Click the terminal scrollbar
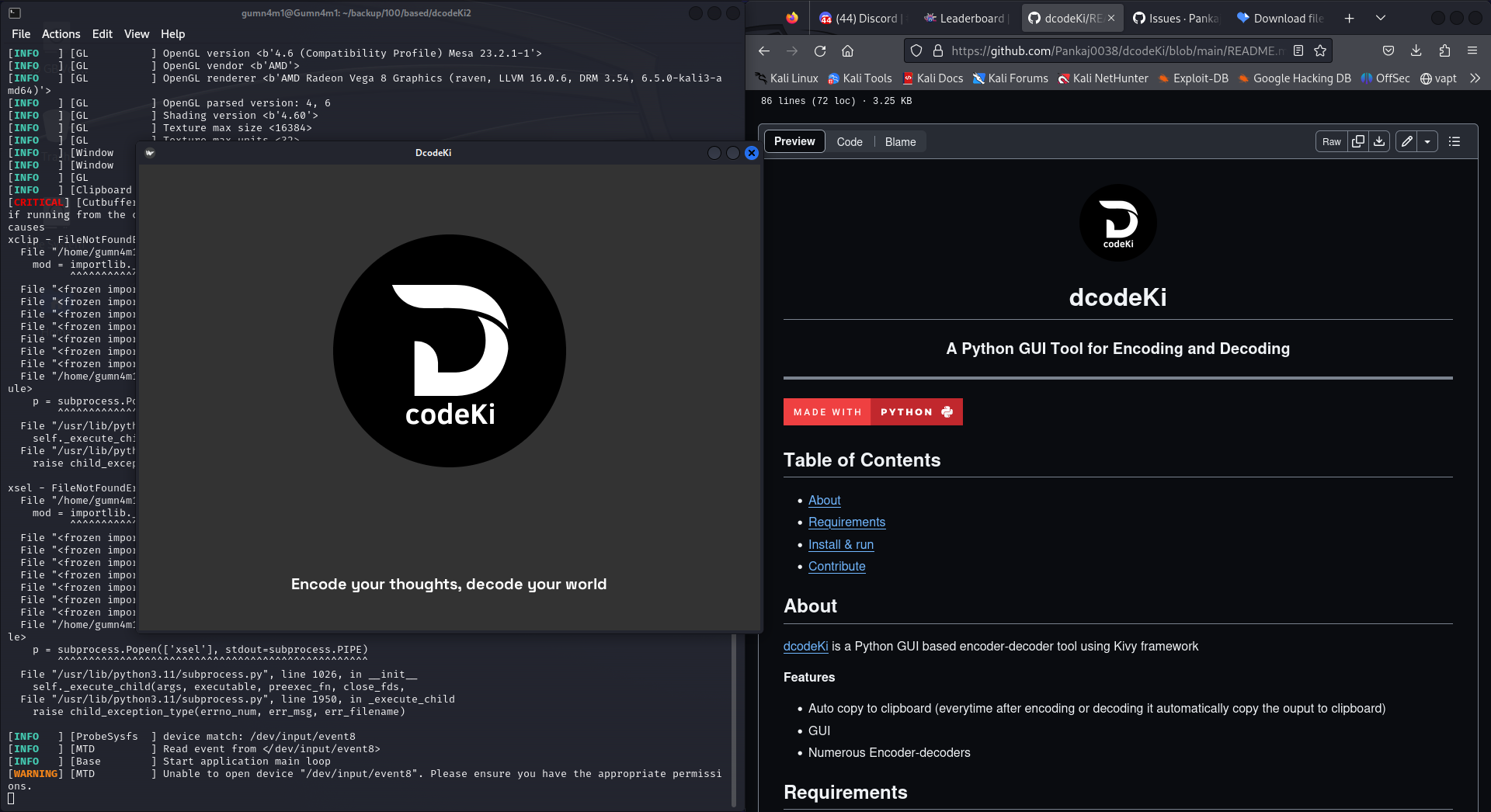Screen dimensions: 1491x812 click(x=734, y=720)
